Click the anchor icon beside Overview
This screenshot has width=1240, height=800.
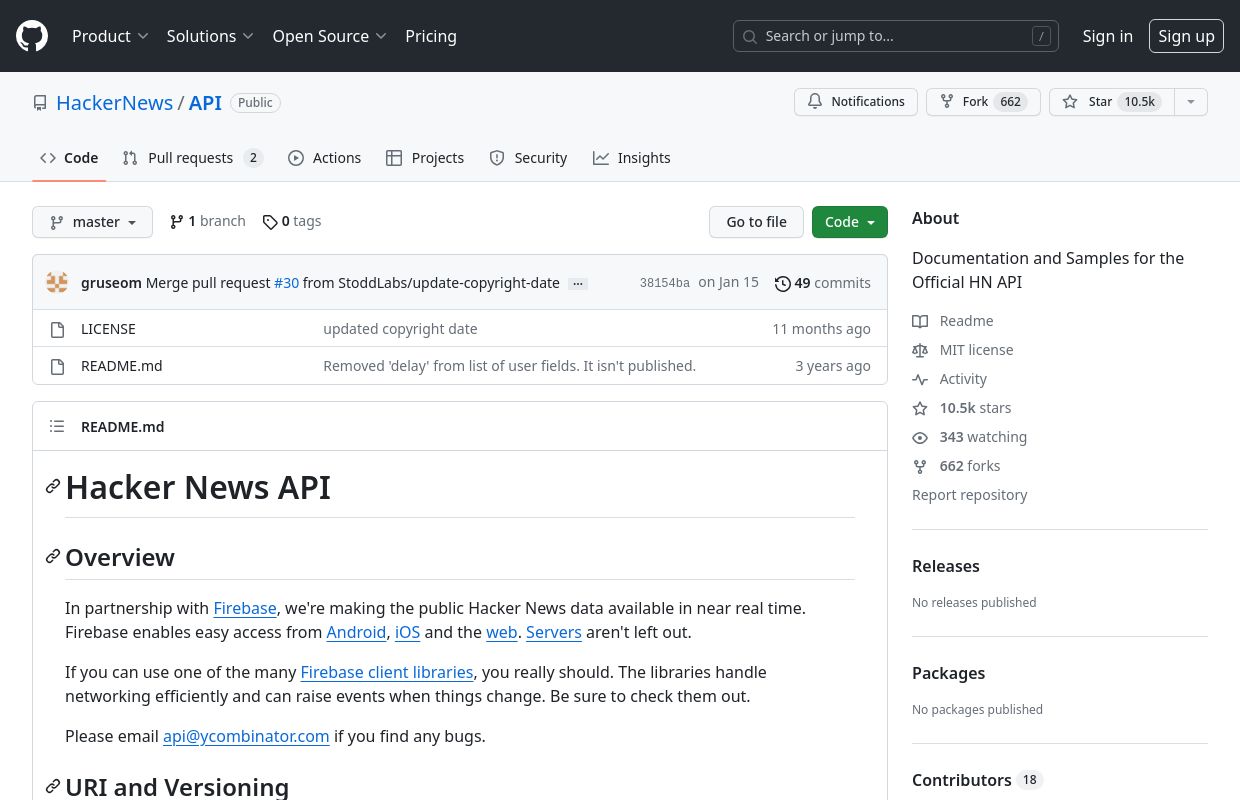pos(53,556)
